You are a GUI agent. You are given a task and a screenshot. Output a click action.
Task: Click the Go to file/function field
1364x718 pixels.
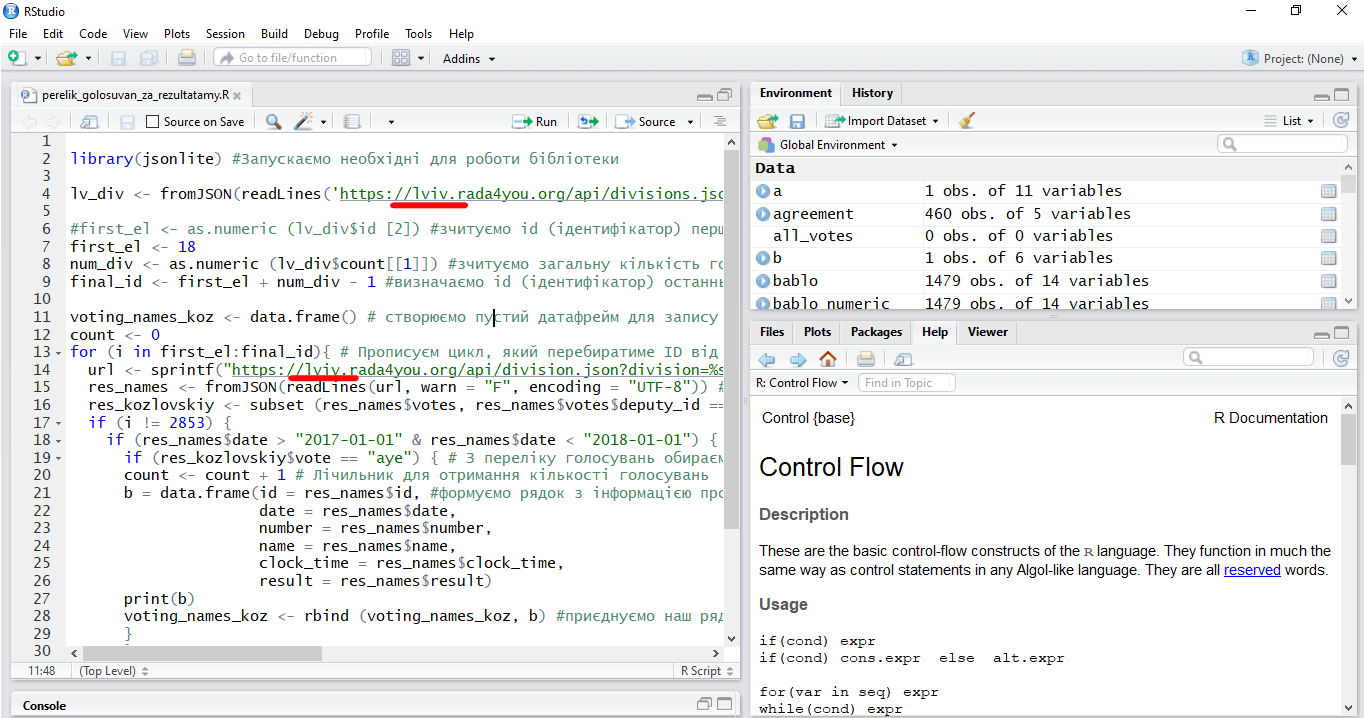coord(293,58)
